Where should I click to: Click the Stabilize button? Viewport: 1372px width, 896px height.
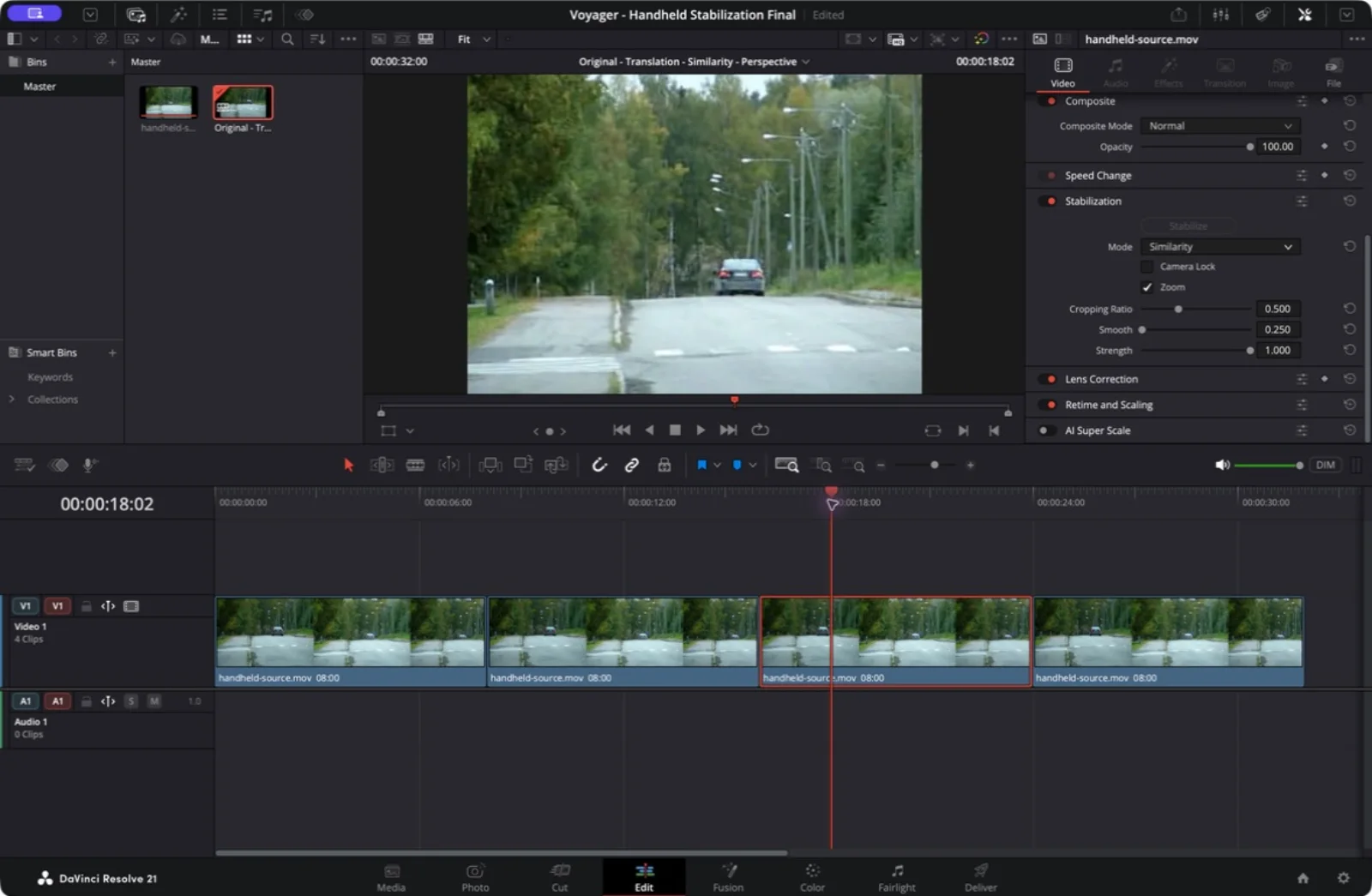[x=1188, y=226]
